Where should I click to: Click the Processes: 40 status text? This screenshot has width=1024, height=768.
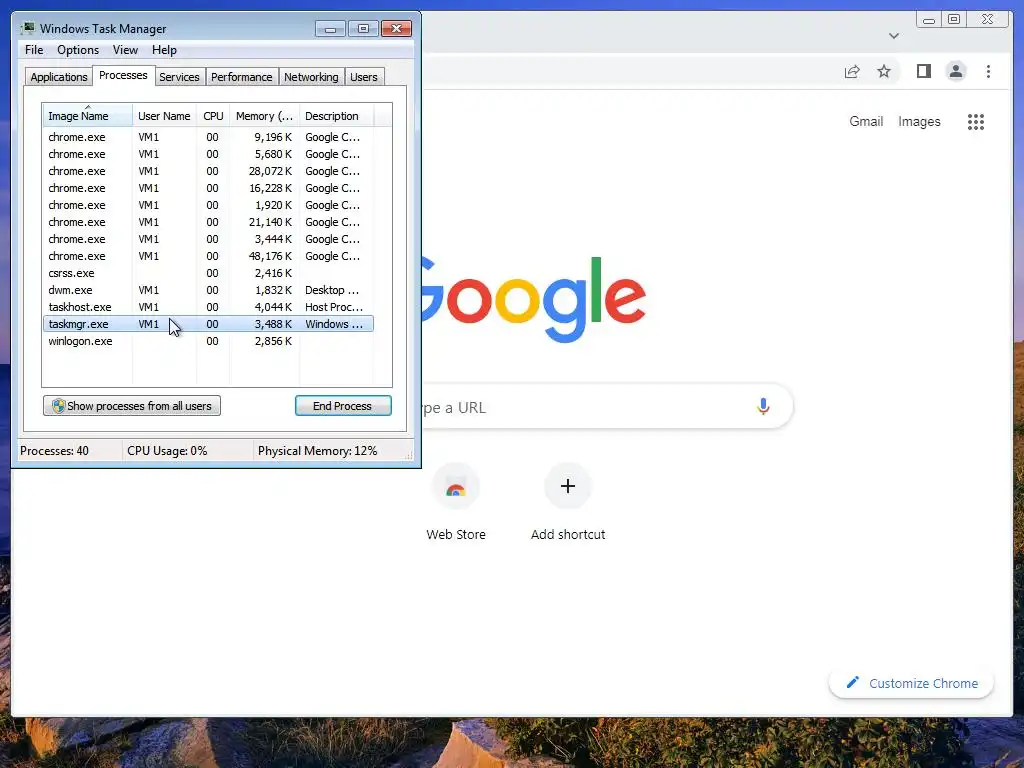tap(54, 451)
